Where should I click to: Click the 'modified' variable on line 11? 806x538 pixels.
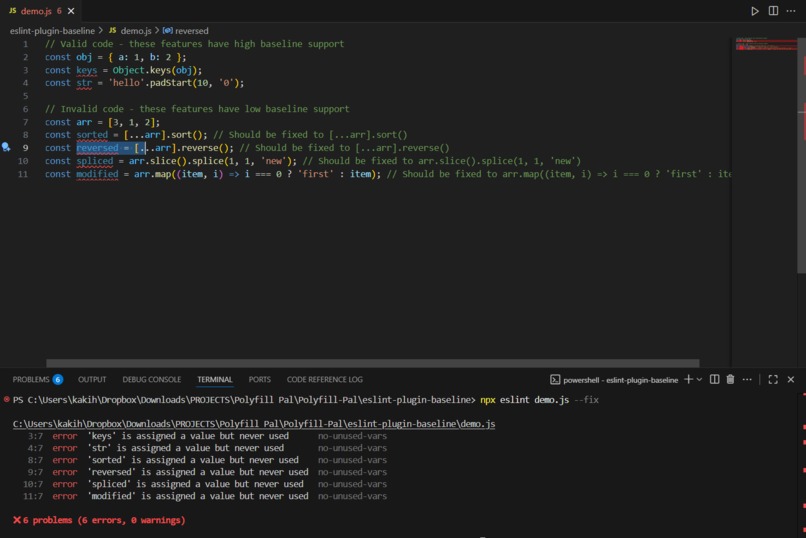point(97,174)
